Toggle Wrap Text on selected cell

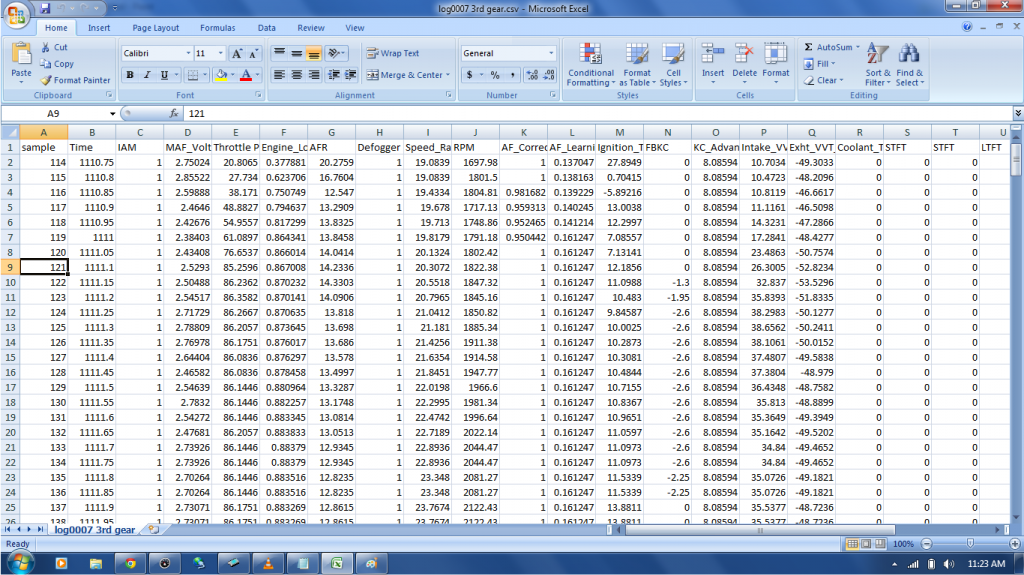click(392, 53)
